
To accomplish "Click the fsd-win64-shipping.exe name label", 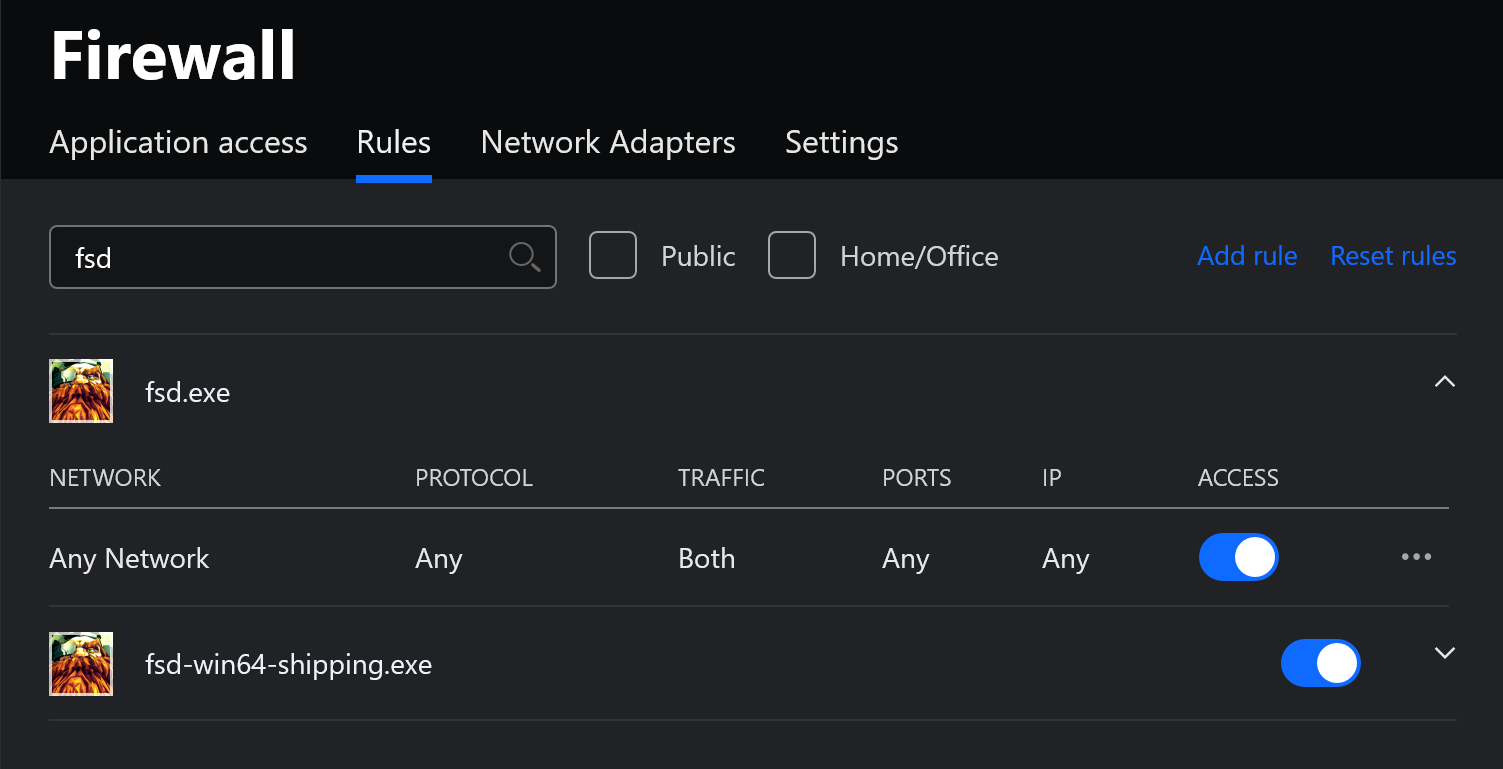I will [288, 664].
